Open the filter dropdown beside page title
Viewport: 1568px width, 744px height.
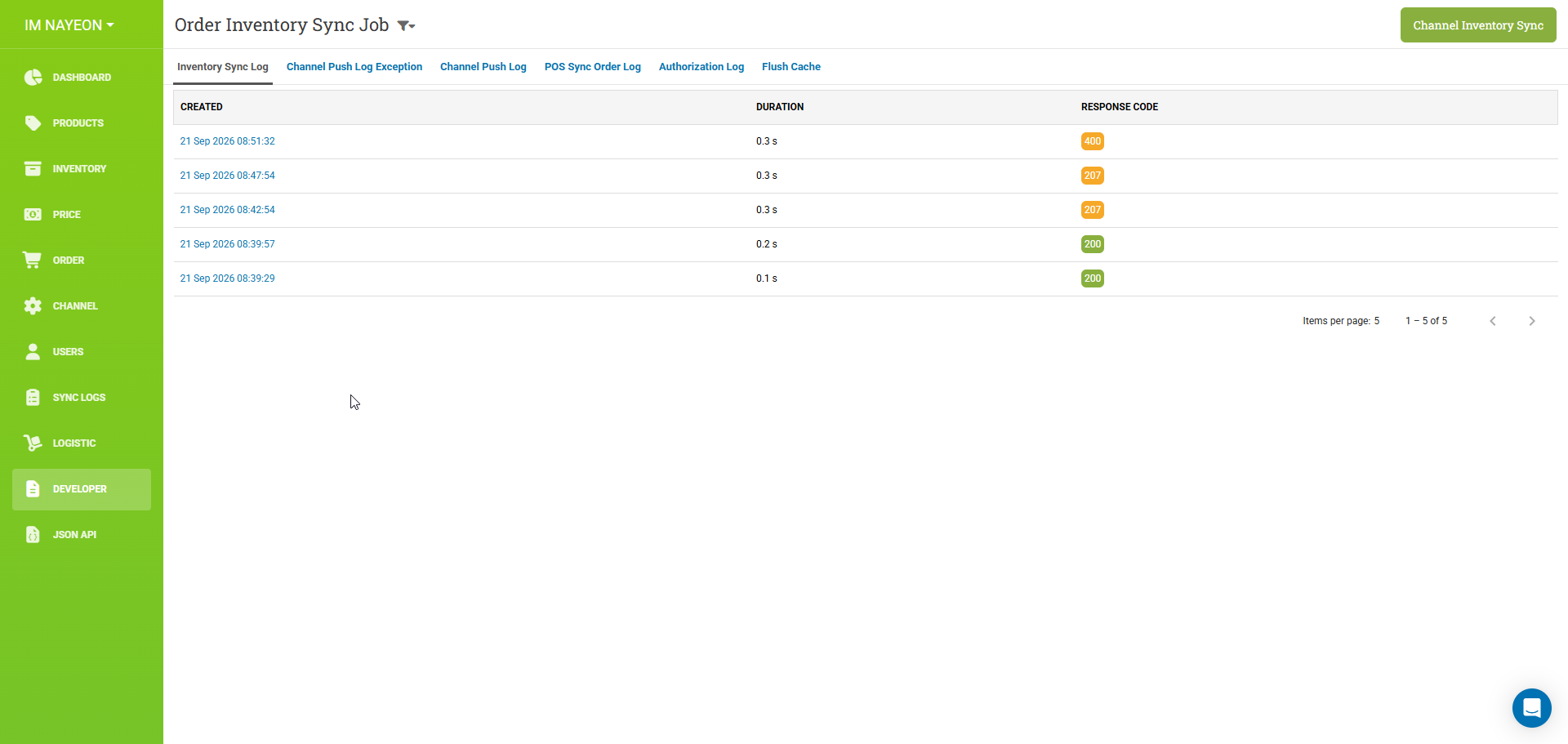pos(406,26)
